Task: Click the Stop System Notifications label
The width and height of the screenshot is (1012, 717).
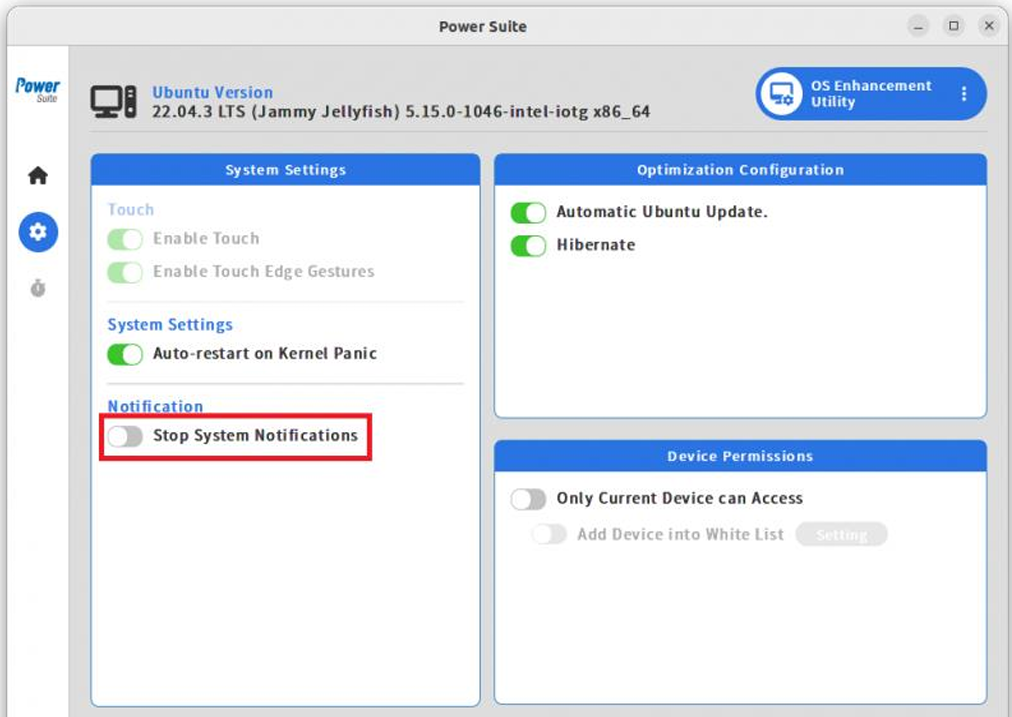Action: pos(255,436)
